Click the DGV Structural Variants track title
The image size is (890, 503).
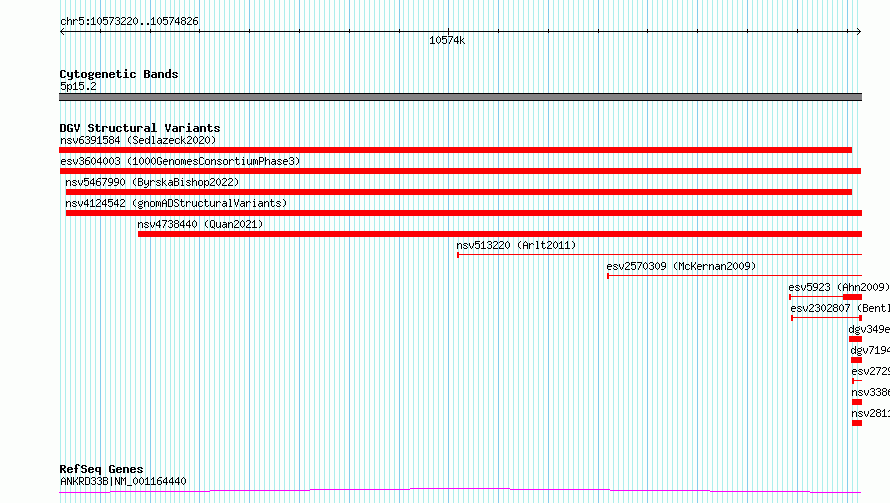(x=140, y=128)
